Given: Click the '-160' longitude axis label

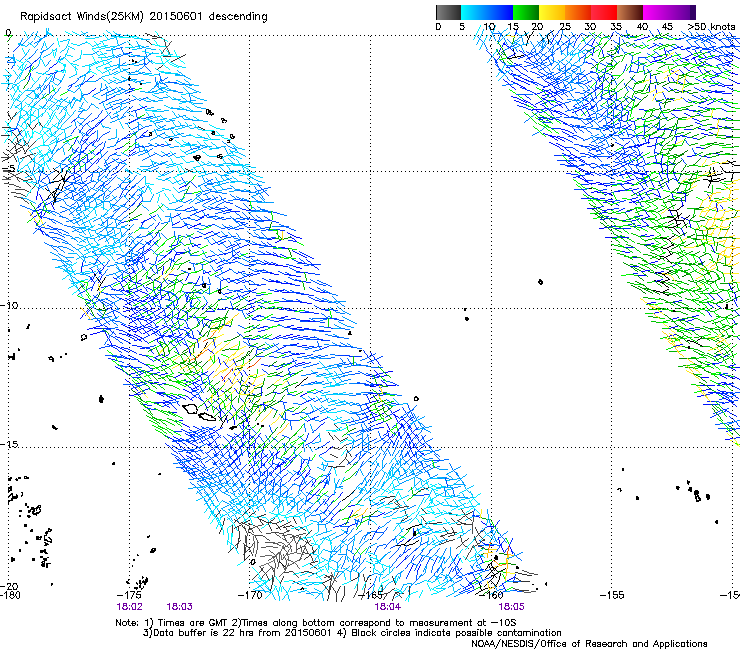Looking at the screenshot, I should (492, 595).
